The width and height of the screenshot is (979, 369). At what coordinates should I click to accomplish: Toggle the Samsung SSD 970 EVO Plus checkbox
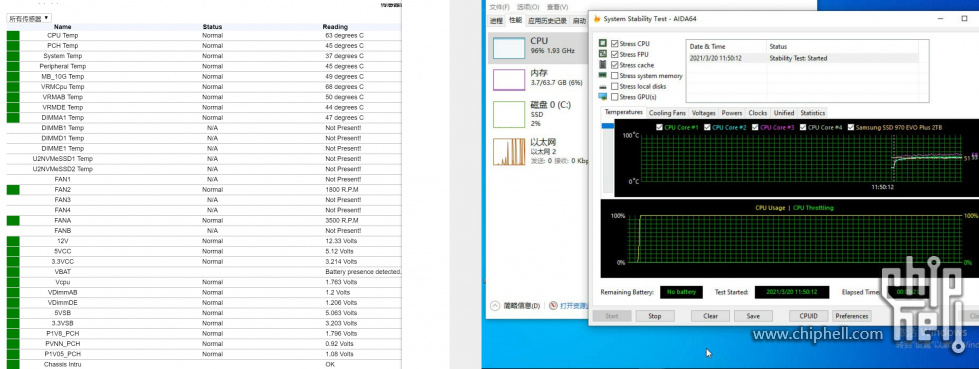[x=850, y=127]
